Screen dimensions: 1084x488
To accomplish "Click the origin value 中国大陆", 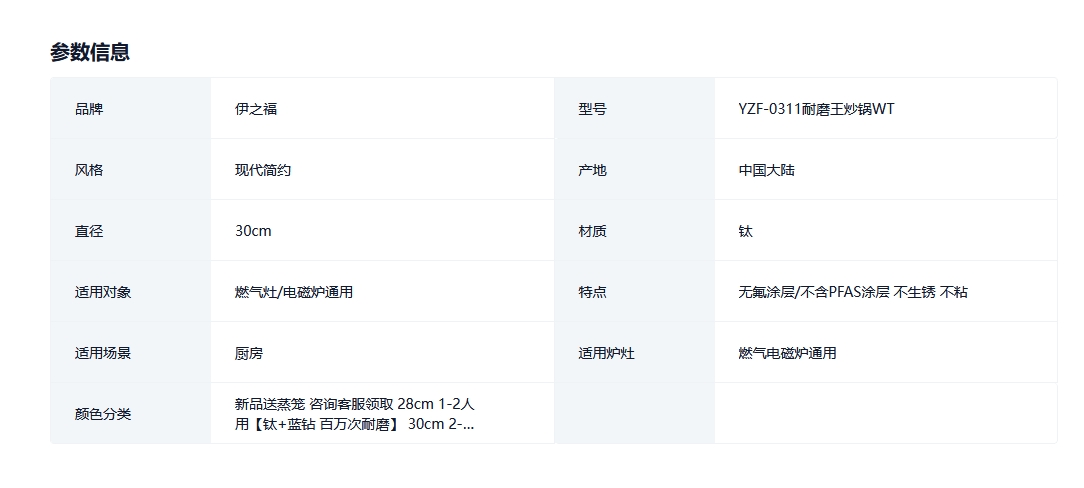I will [767, 169].
